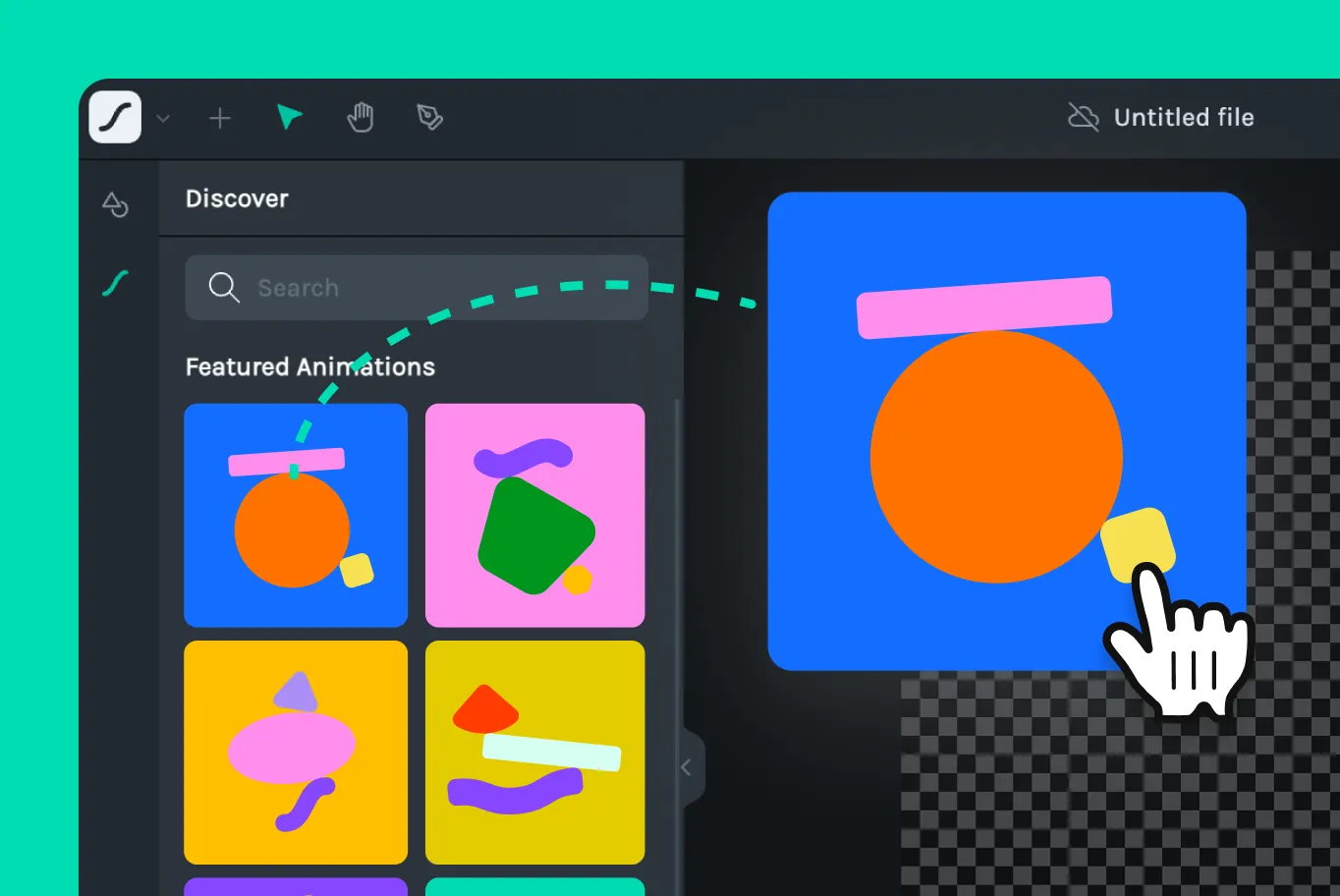Open the dropdown arrow beside the logo
This screenshot has width=1340, height=896.
click(x=163, y=119)
